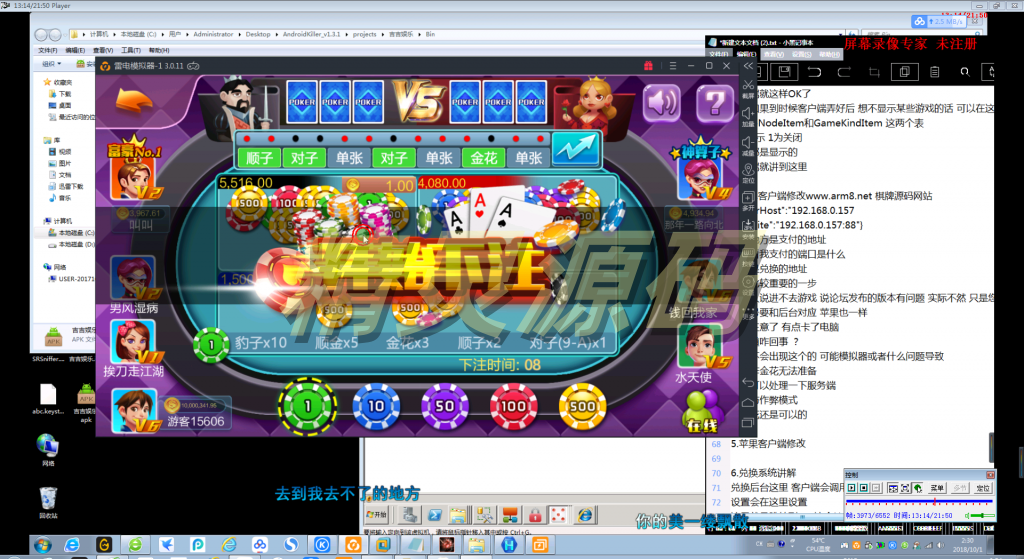
Task: Open Explorer 编辑(E) menu
Action: 75,50
